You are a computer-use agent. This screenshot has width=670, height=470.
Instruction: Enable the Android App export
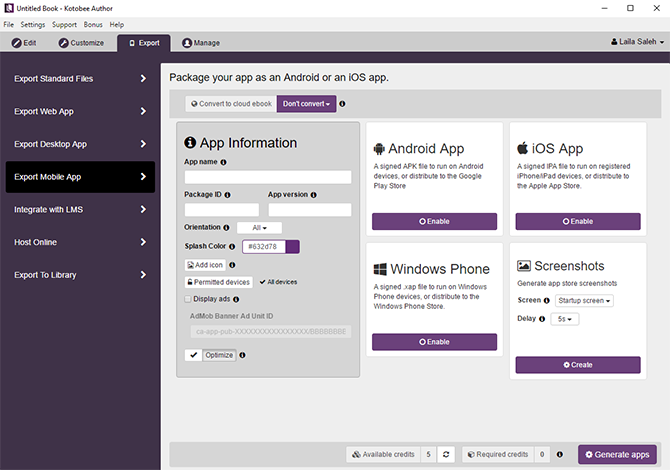click(x=436, y=221)
